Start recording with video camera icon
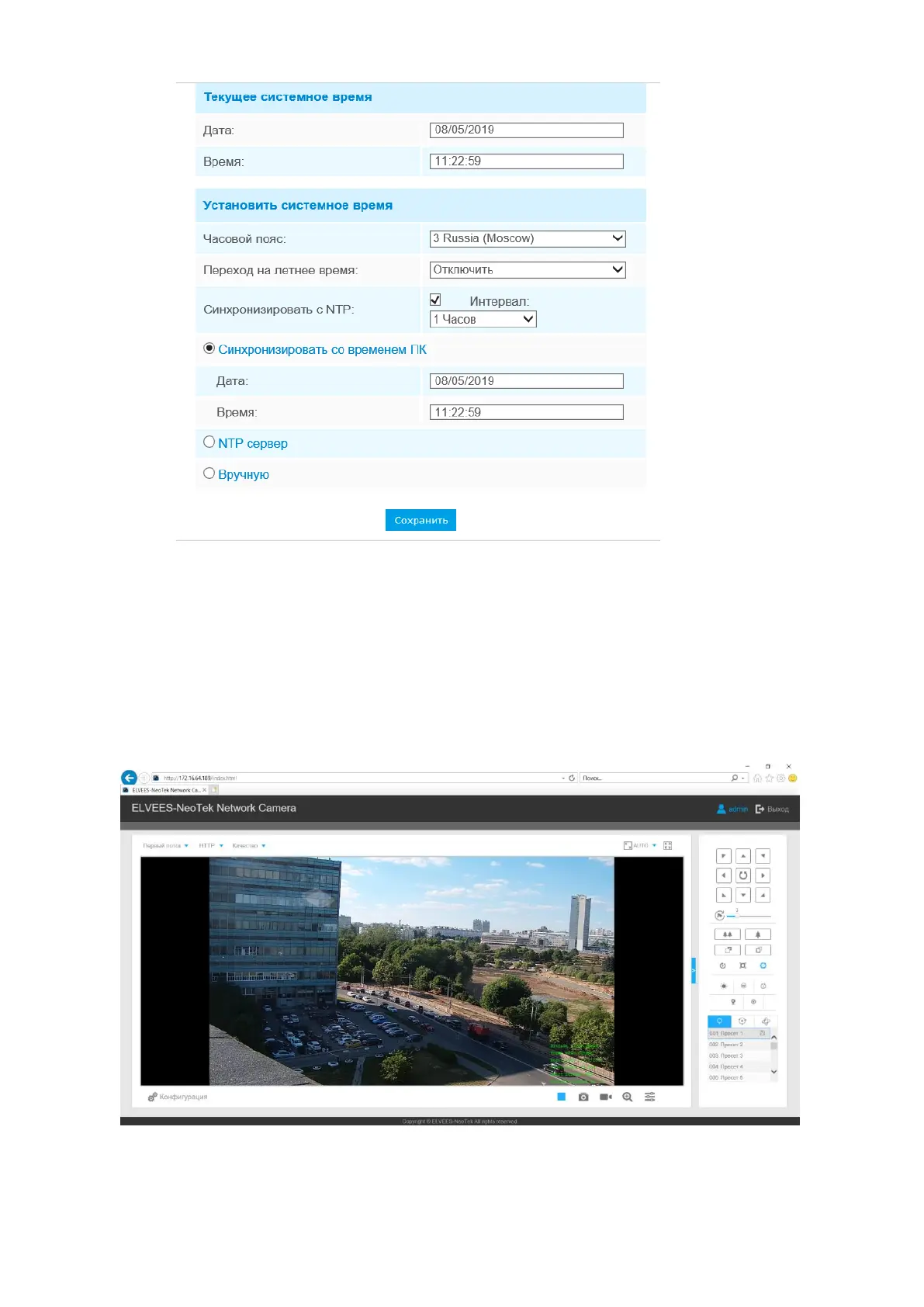The height and width of the screenshot is (1307, 924). [606, 1097]
